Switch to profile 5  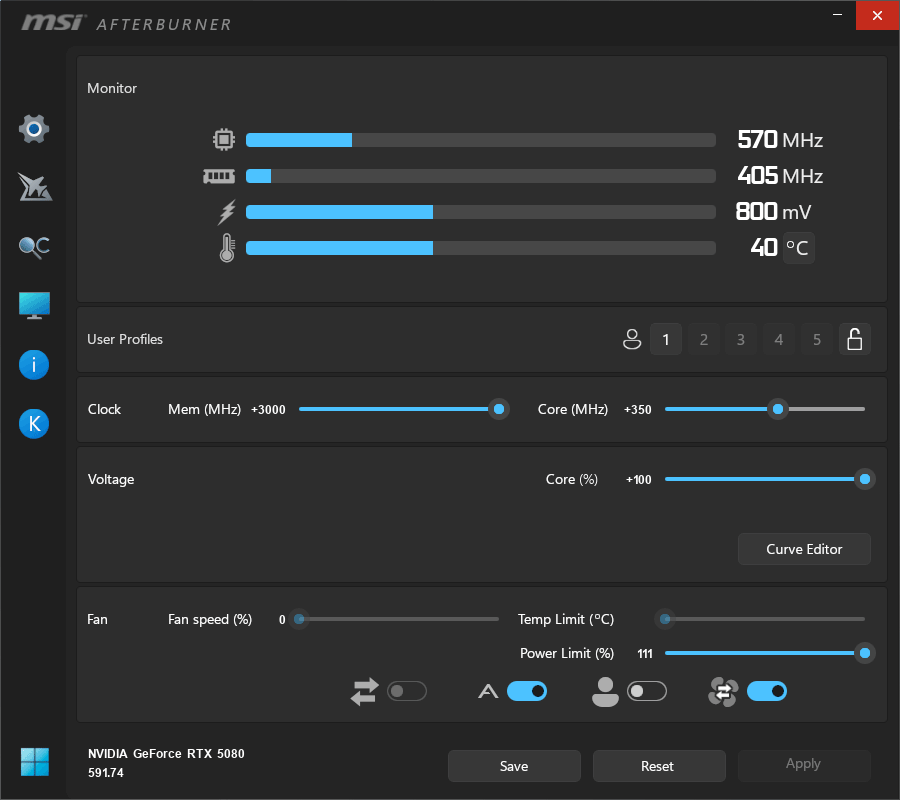tap(816, 339)
